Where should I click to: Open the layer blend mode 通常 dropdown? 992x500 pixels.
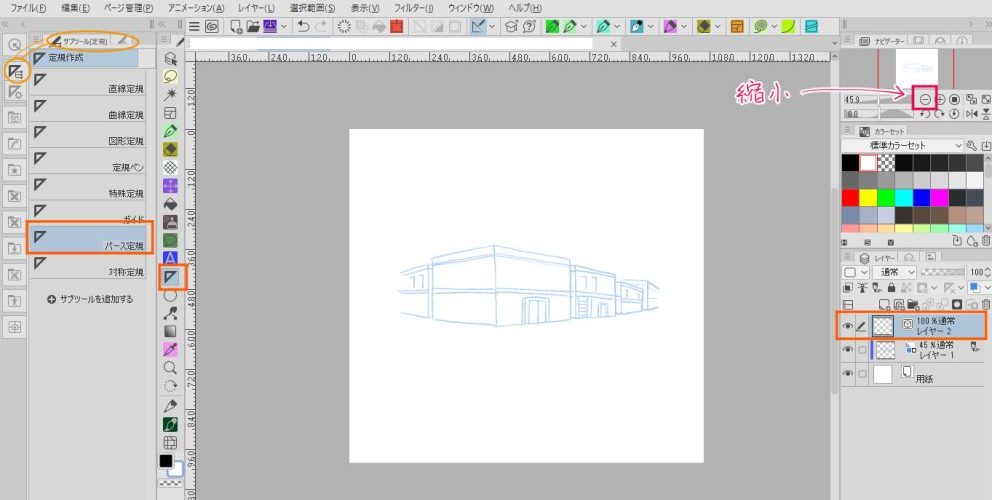895,272
